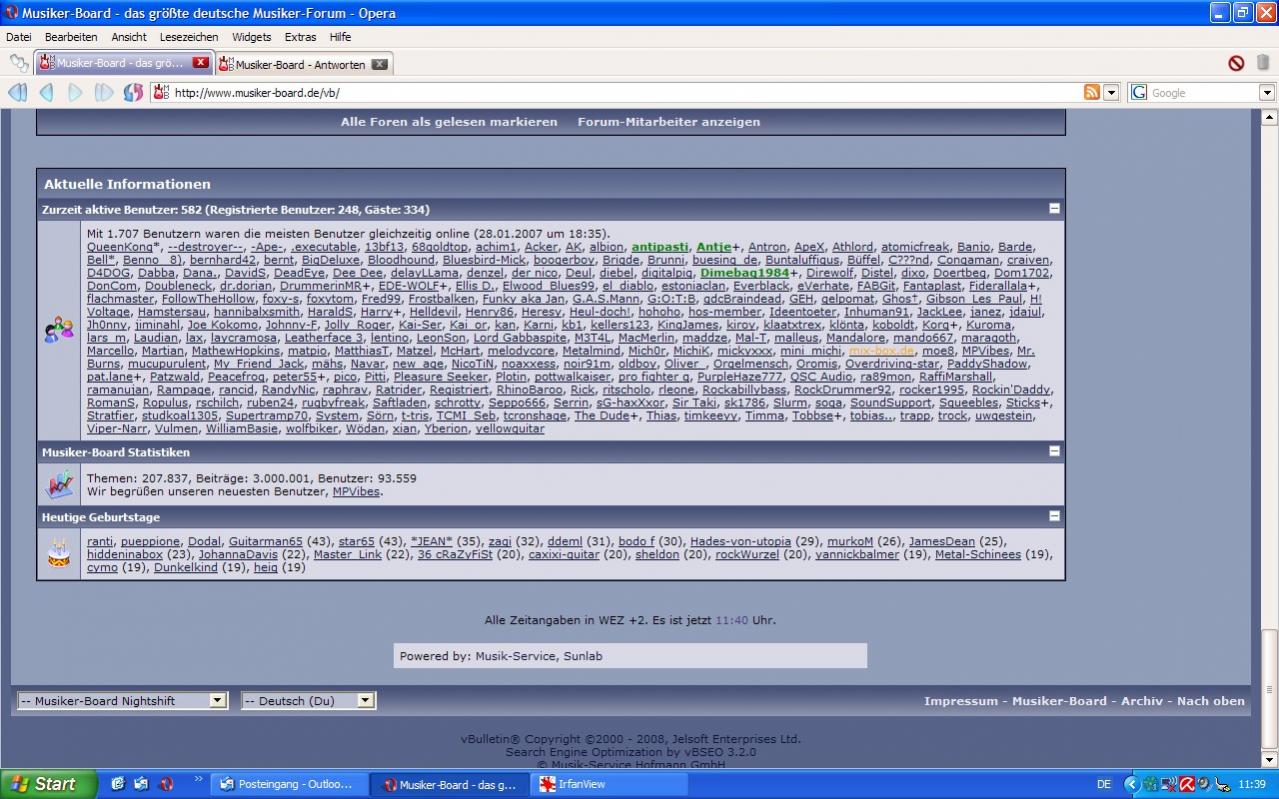Open user antipasti profile

point(660,247)
